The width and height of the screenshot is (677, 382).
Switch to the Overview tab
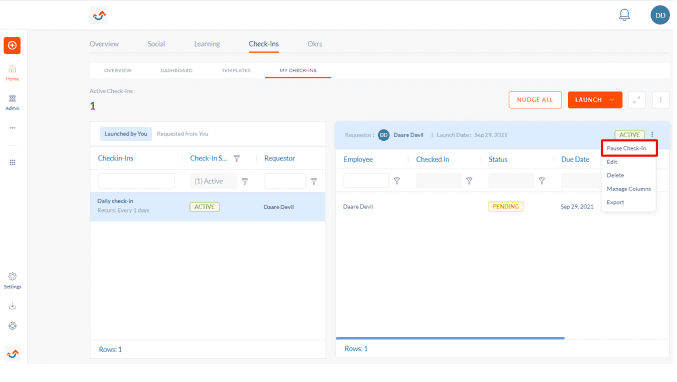coord(104,44)
